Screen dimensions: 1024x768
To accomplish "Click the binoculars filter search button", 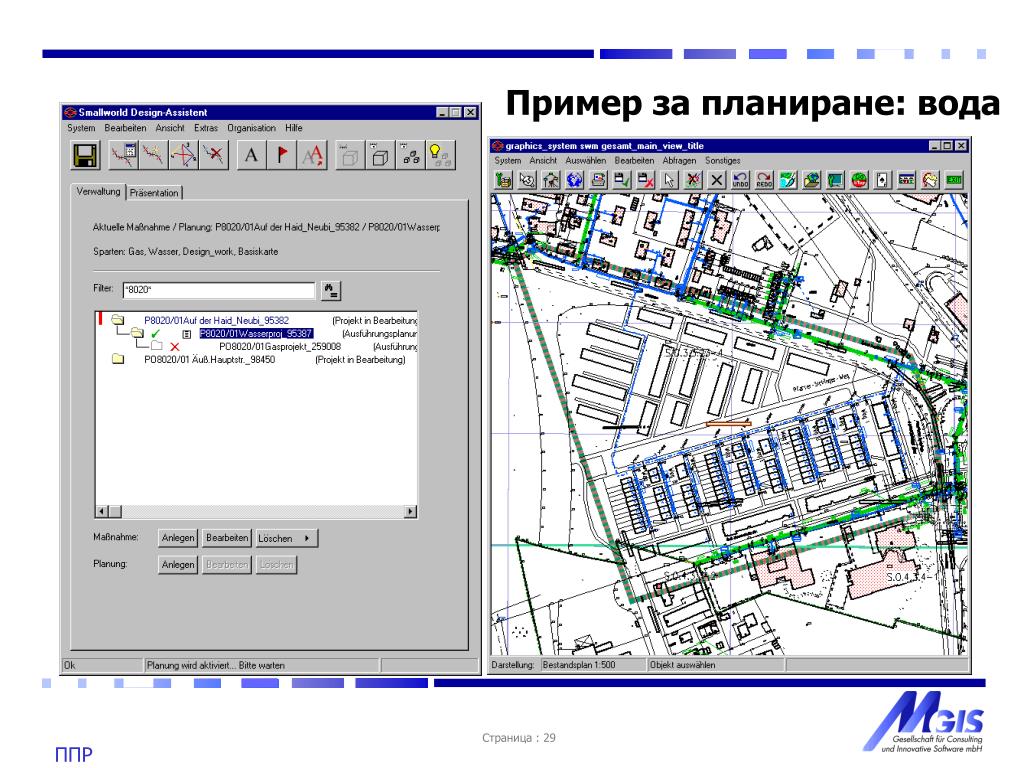I will coord(331,290).
